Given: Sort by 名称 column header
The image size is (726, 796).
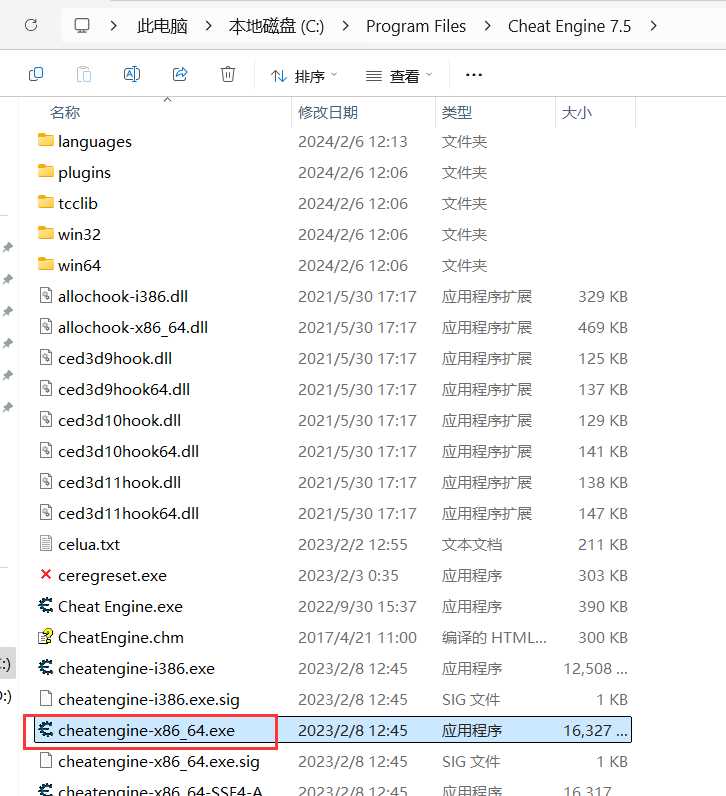Looking at the screenshot, I should [x=65, y=112].
